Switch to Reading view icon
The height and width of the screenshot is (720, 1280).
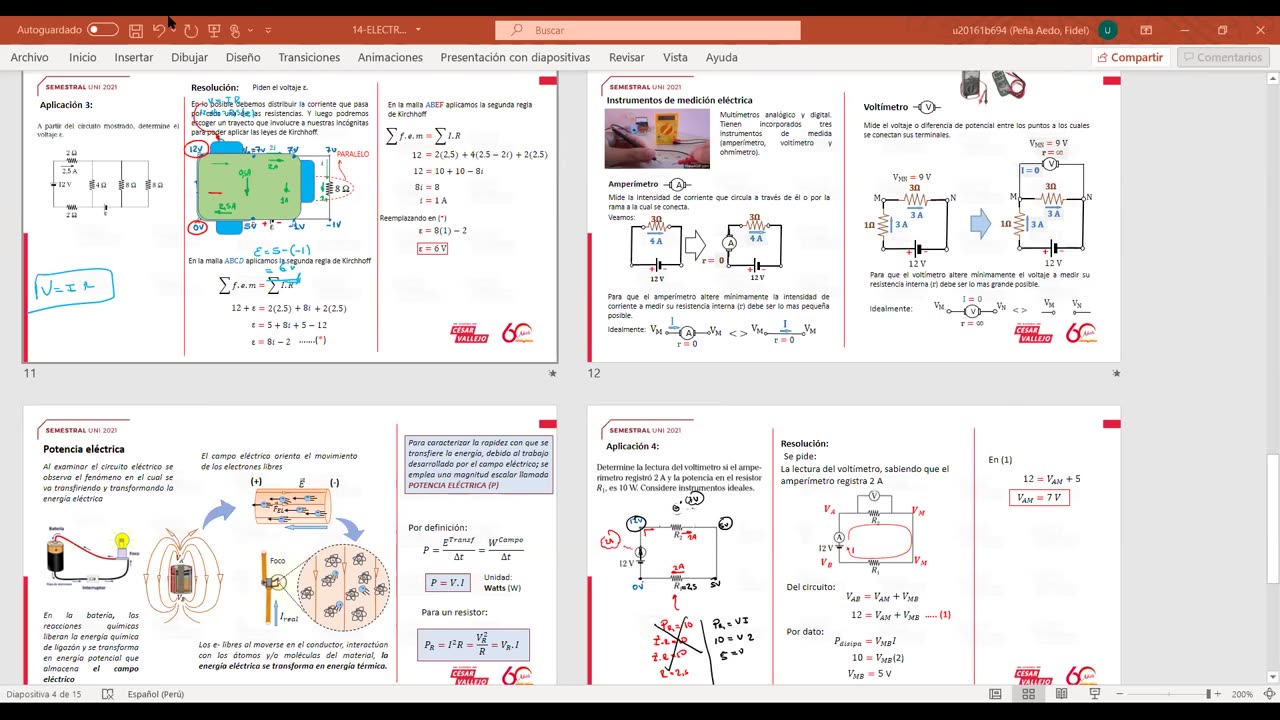click(x=1062, y=694)
